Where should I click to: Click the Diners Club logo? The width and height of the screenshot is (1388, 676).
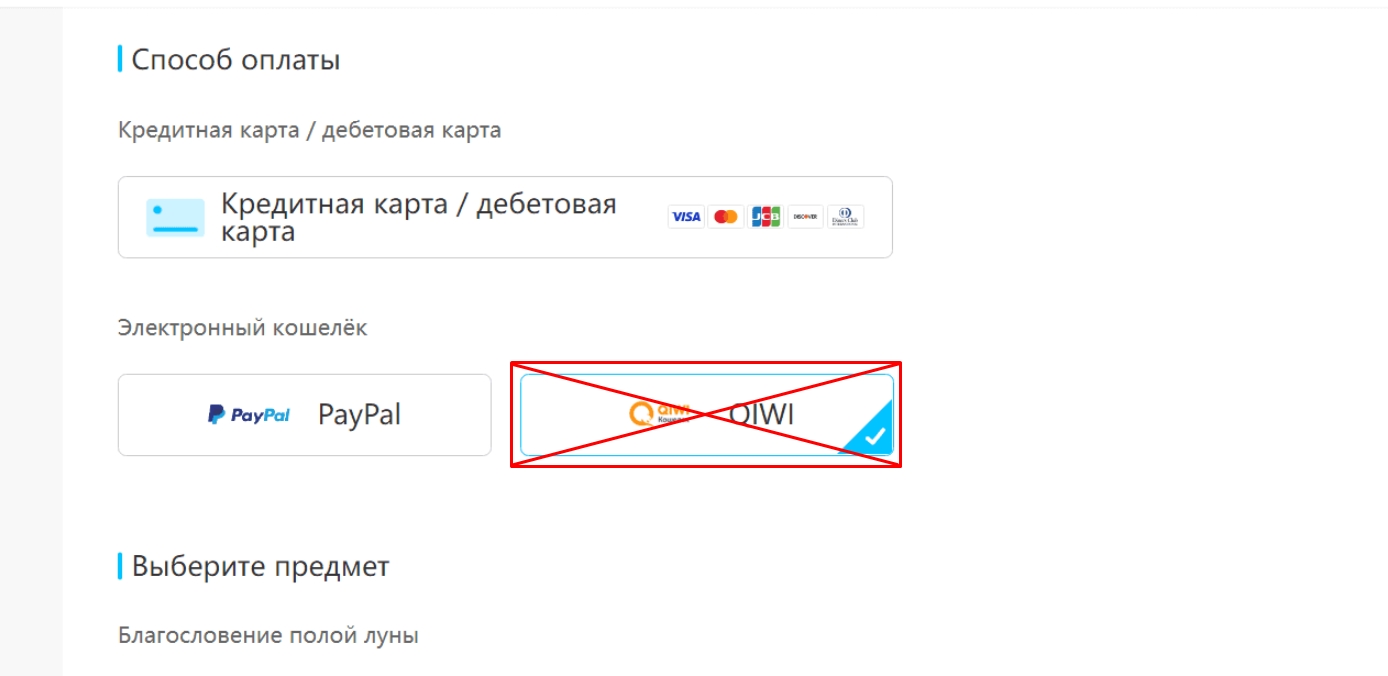846,217
